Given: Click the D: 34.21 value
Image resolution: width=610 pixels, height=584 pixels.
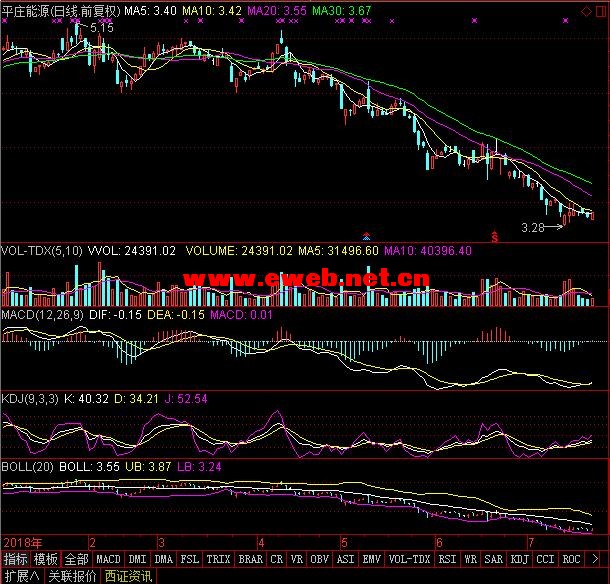Looking at the screenshot, I should (x=136, y=399).
